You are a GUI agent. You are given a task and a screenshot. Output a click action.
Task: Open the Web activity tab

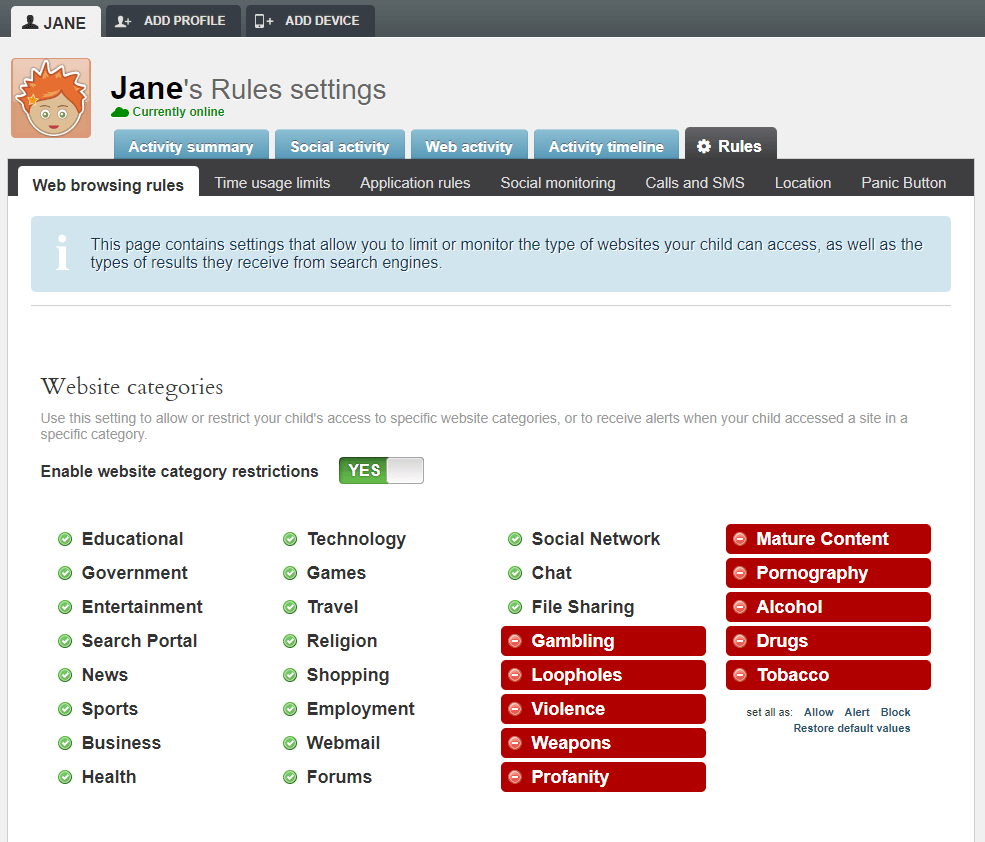click(469, 145)
